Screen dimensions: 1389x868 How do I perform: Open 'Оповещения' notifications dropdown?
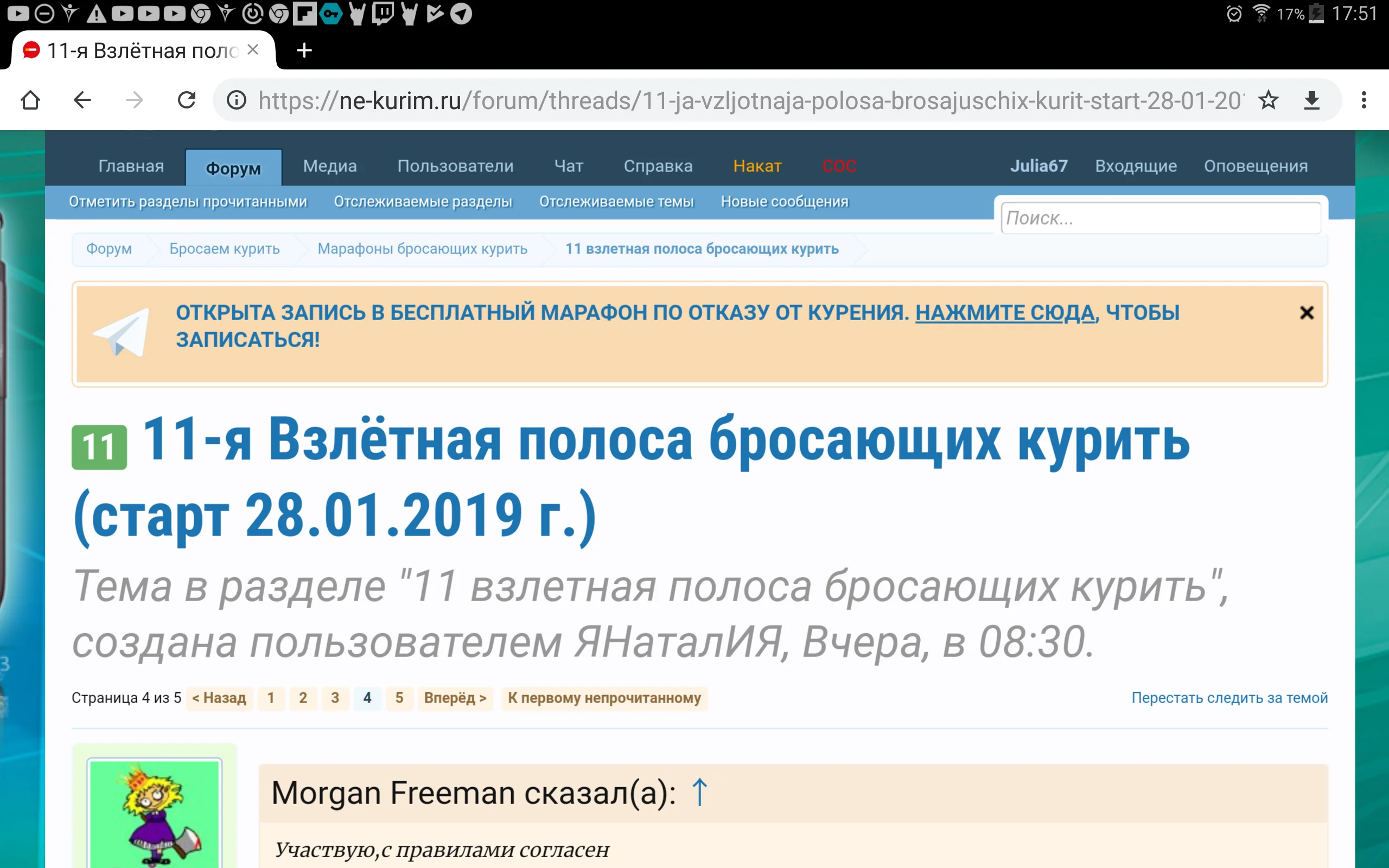pos(1256,166)
